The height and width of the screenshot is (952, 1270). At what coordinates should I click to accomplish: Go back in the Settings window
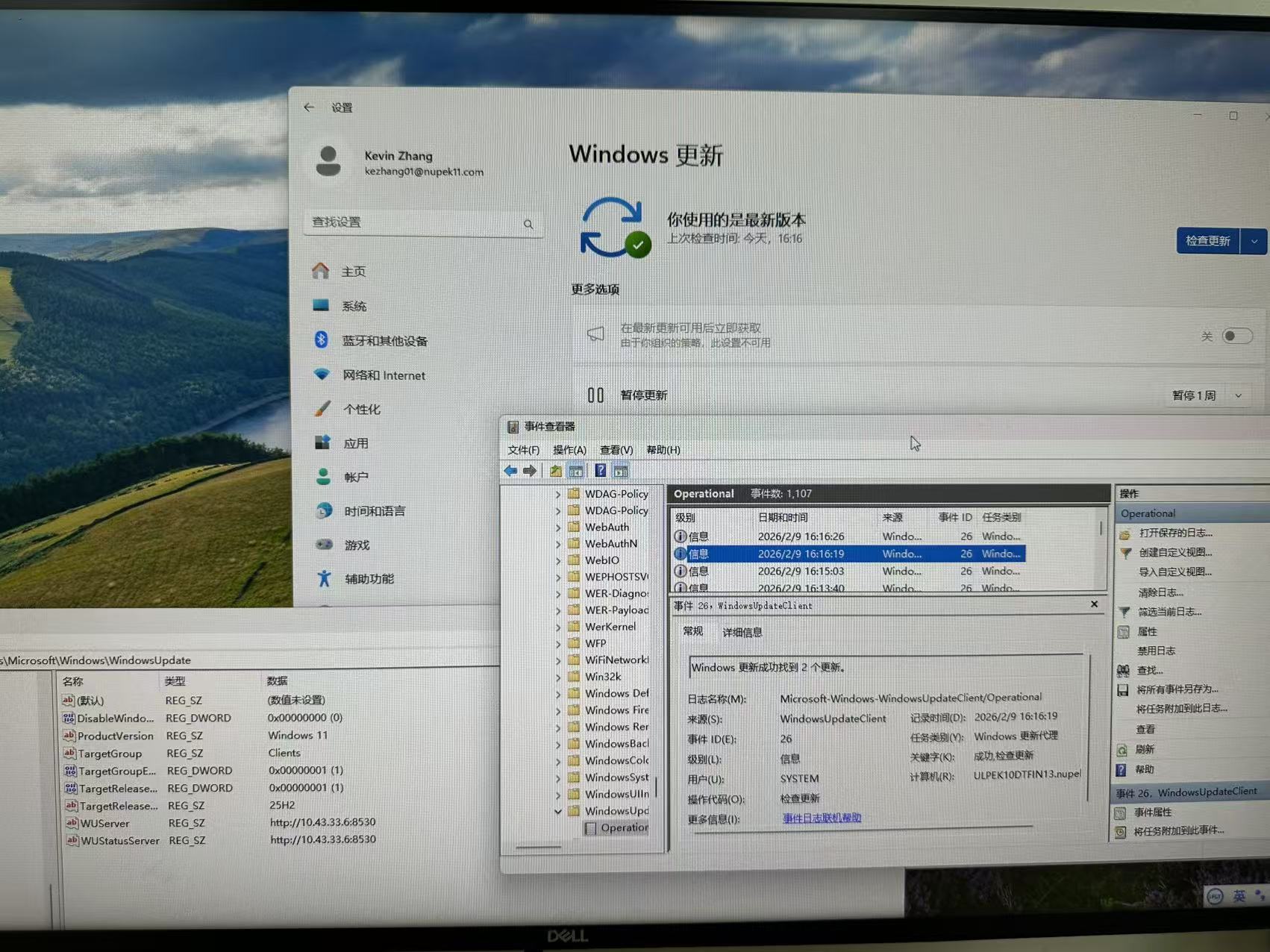click(x=309, y=107)
